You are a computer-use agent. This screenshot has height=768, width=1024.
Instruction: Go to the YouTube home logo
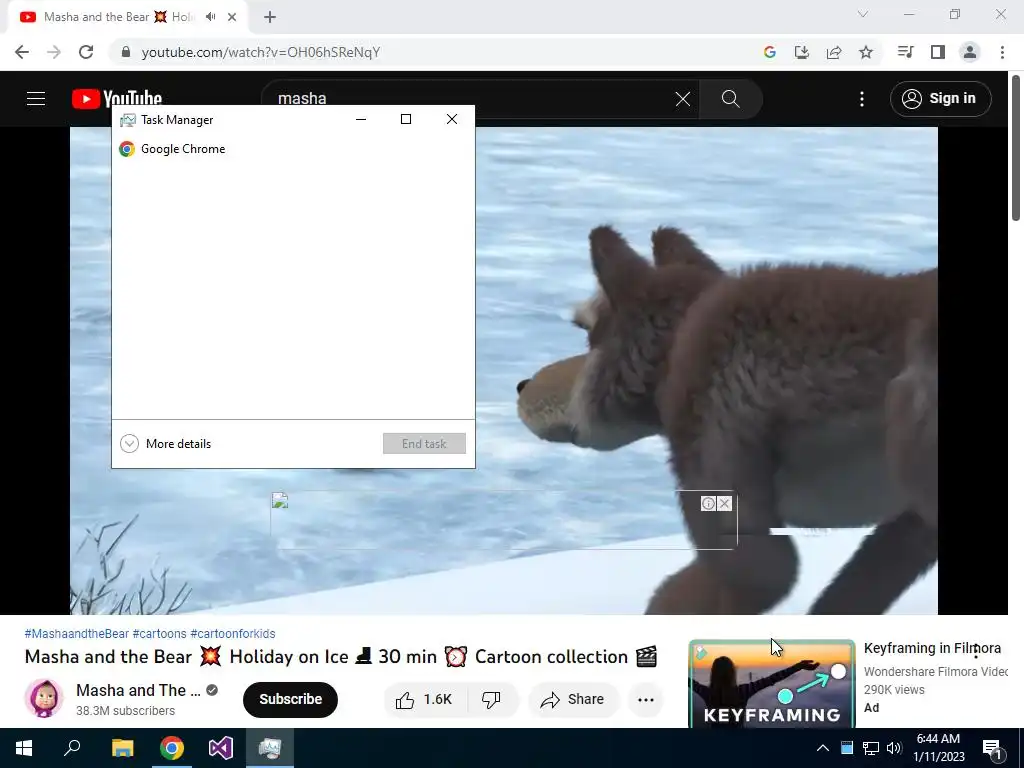coord(117,99)
